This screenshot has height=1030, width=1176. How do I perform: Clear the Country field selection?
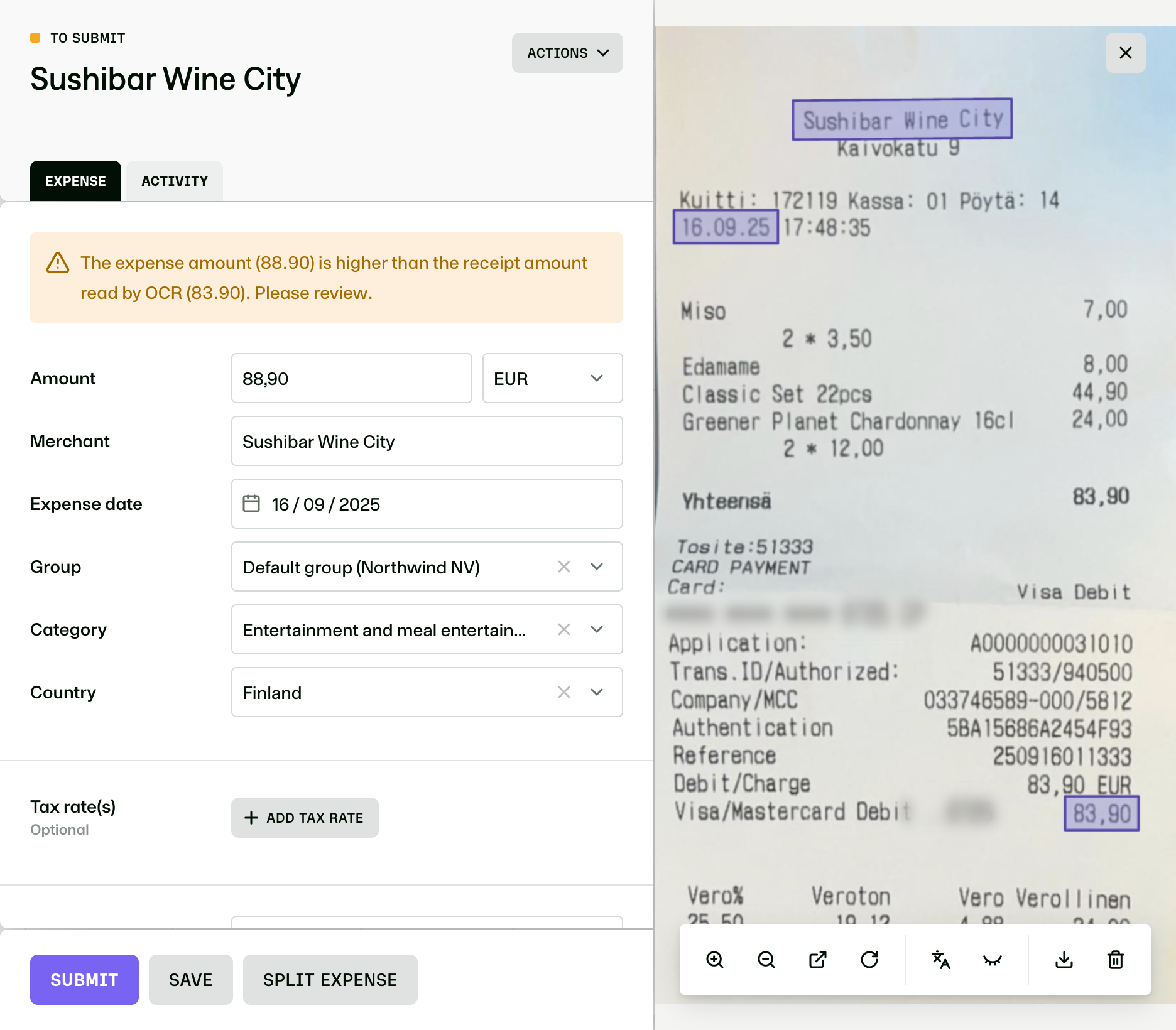[564, 692]
